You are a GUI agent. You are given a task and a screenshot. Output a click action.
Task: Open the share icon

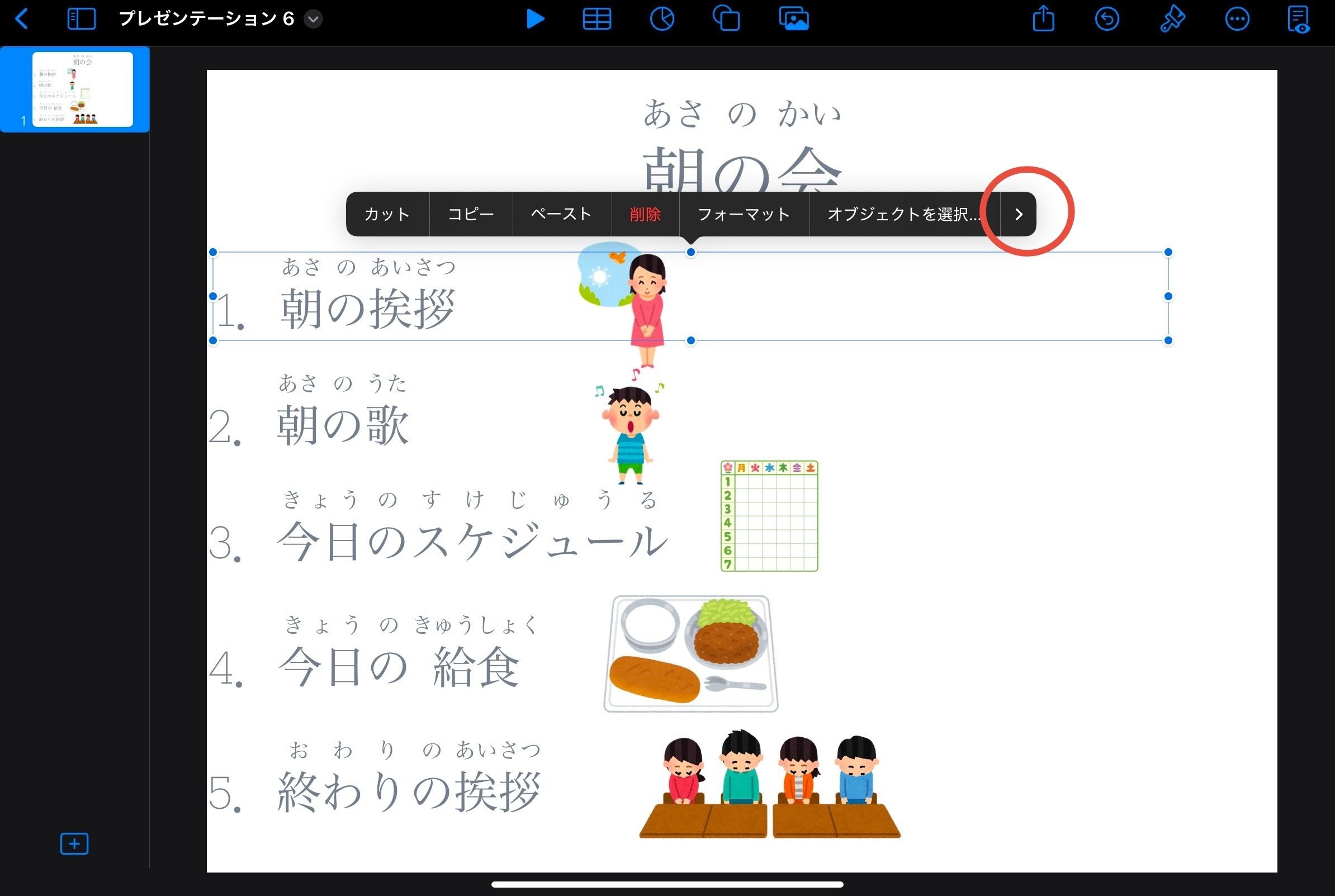1043,19
